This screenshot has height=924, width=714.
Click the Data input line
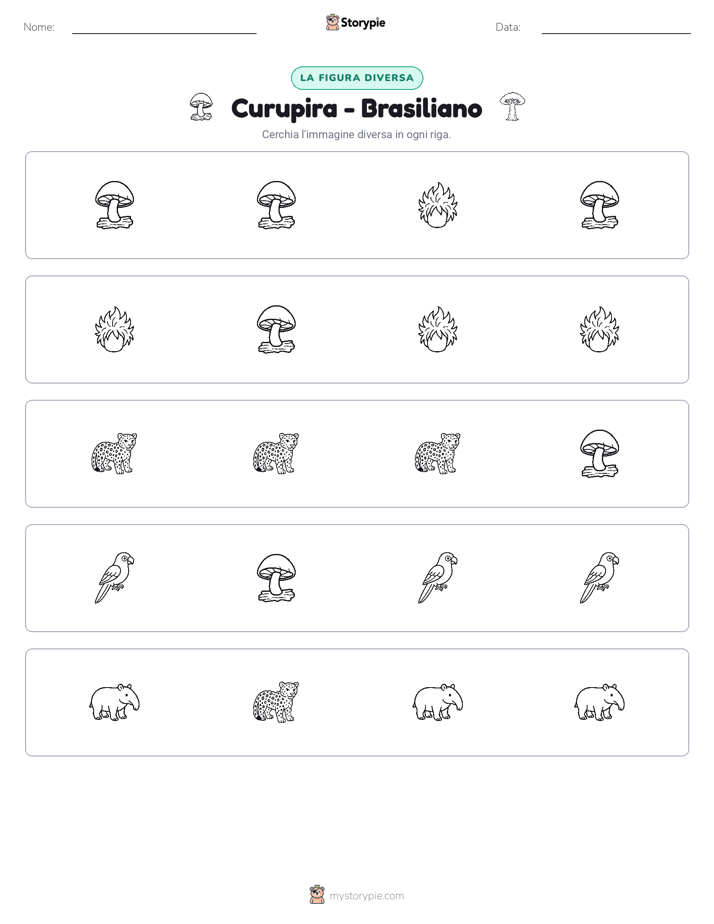(616, 29)
